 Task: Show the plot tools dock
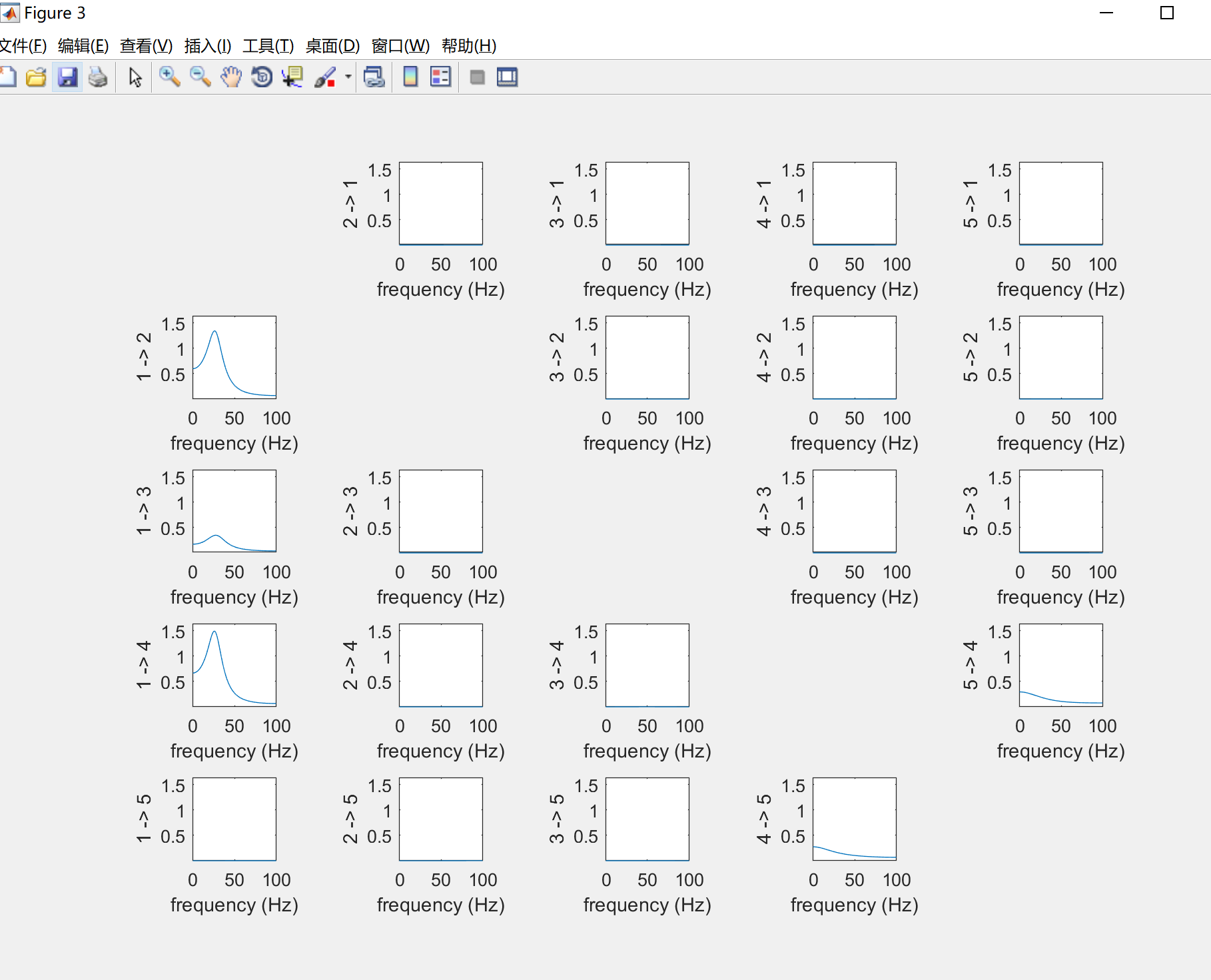(506, 77)
